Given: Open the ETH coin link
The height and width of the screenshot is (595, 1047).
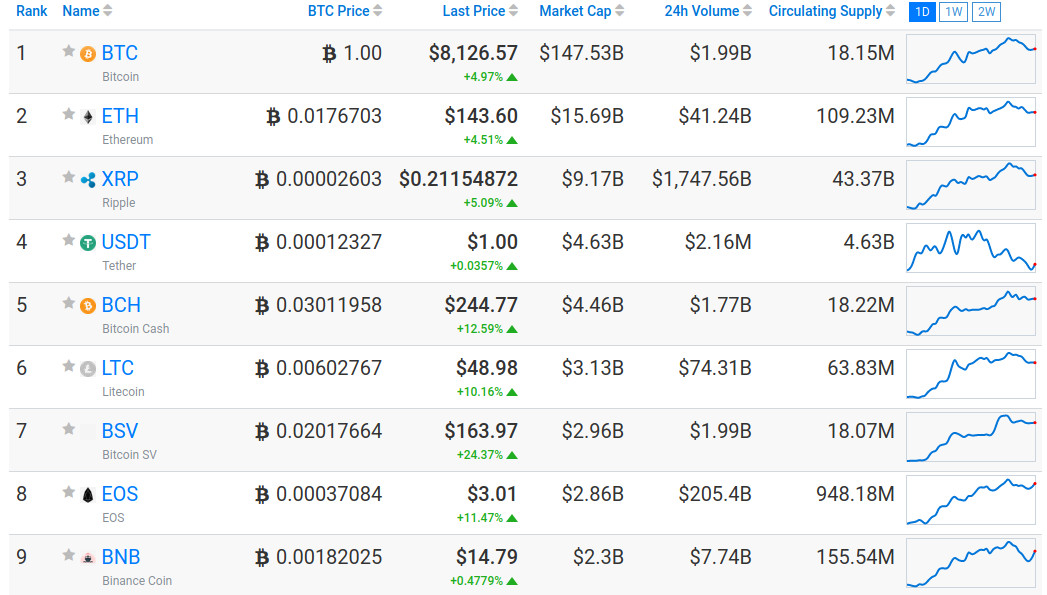Looking at the screenshot, I should (x=120, y=116).
